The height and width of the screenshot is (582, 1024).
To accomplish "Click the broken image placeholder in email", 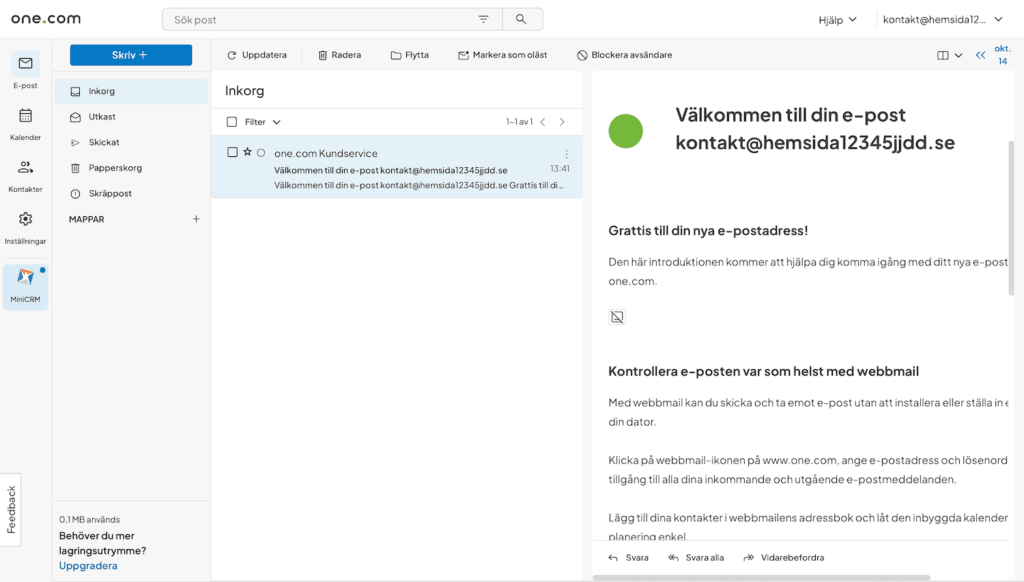I will click(617, 317).
